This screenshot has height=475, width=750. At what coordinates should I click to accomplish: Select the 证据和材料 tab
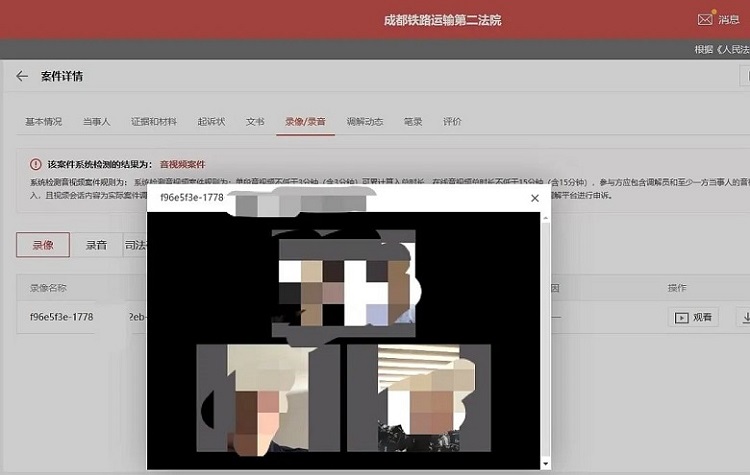(x=153, y=122)
